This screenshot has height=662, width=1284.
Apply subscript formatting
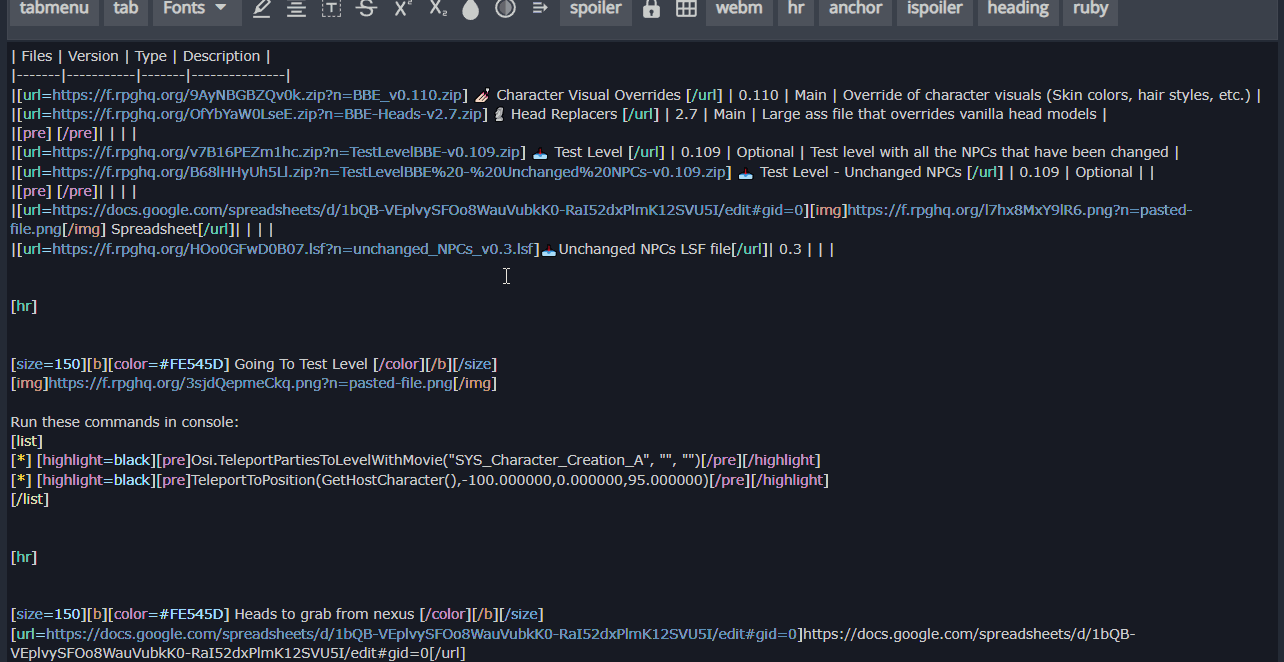tap(437, 9)
